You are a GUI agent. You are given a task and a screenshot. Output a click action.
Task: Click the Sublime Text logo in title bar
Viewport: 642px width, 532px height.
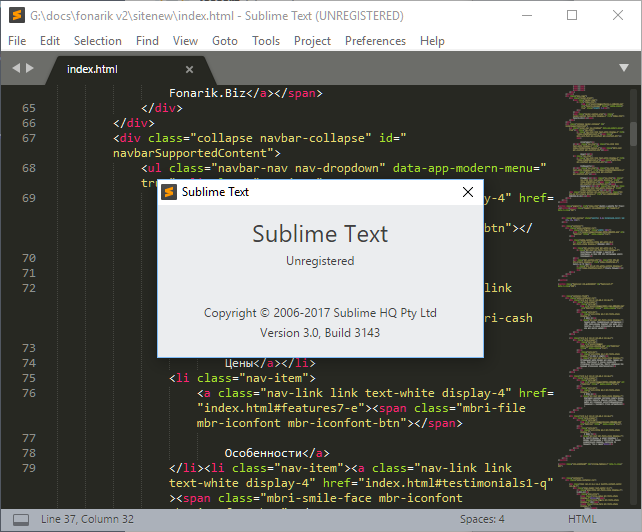(17, 16)
